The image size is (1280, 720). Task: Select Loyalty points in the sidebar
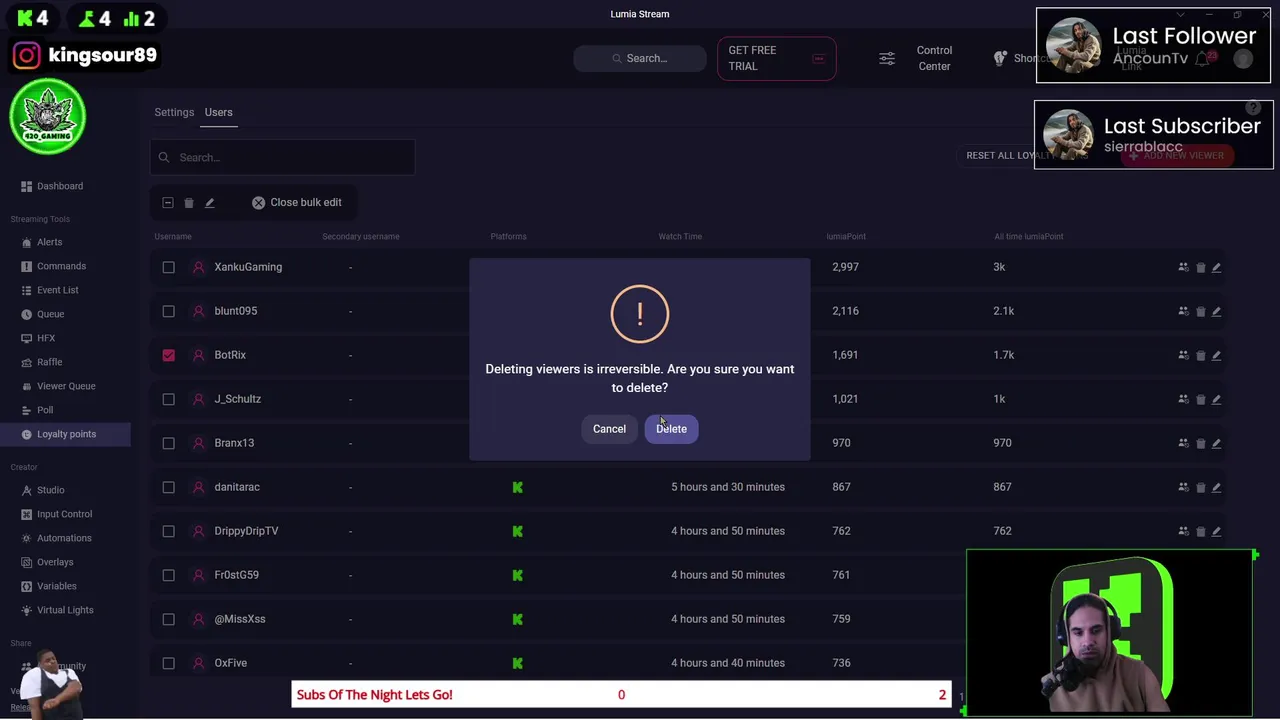(65, 434)
